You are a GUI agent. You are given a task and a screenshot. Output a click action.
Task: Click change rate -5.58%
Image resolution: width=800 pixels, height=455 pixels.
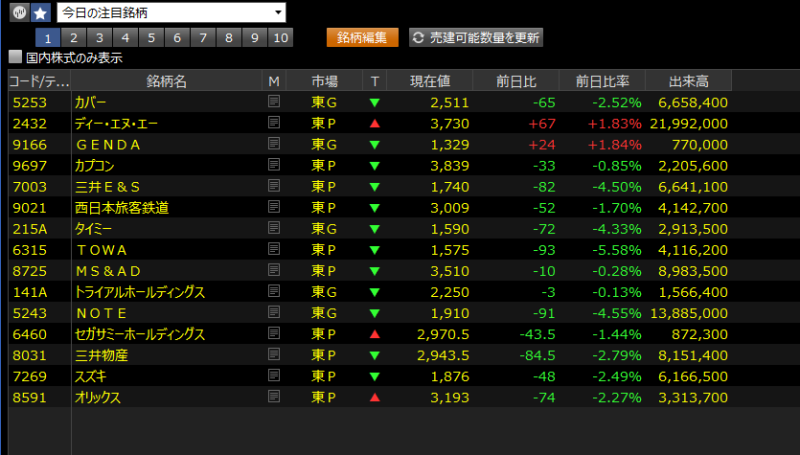click(617, 250)
